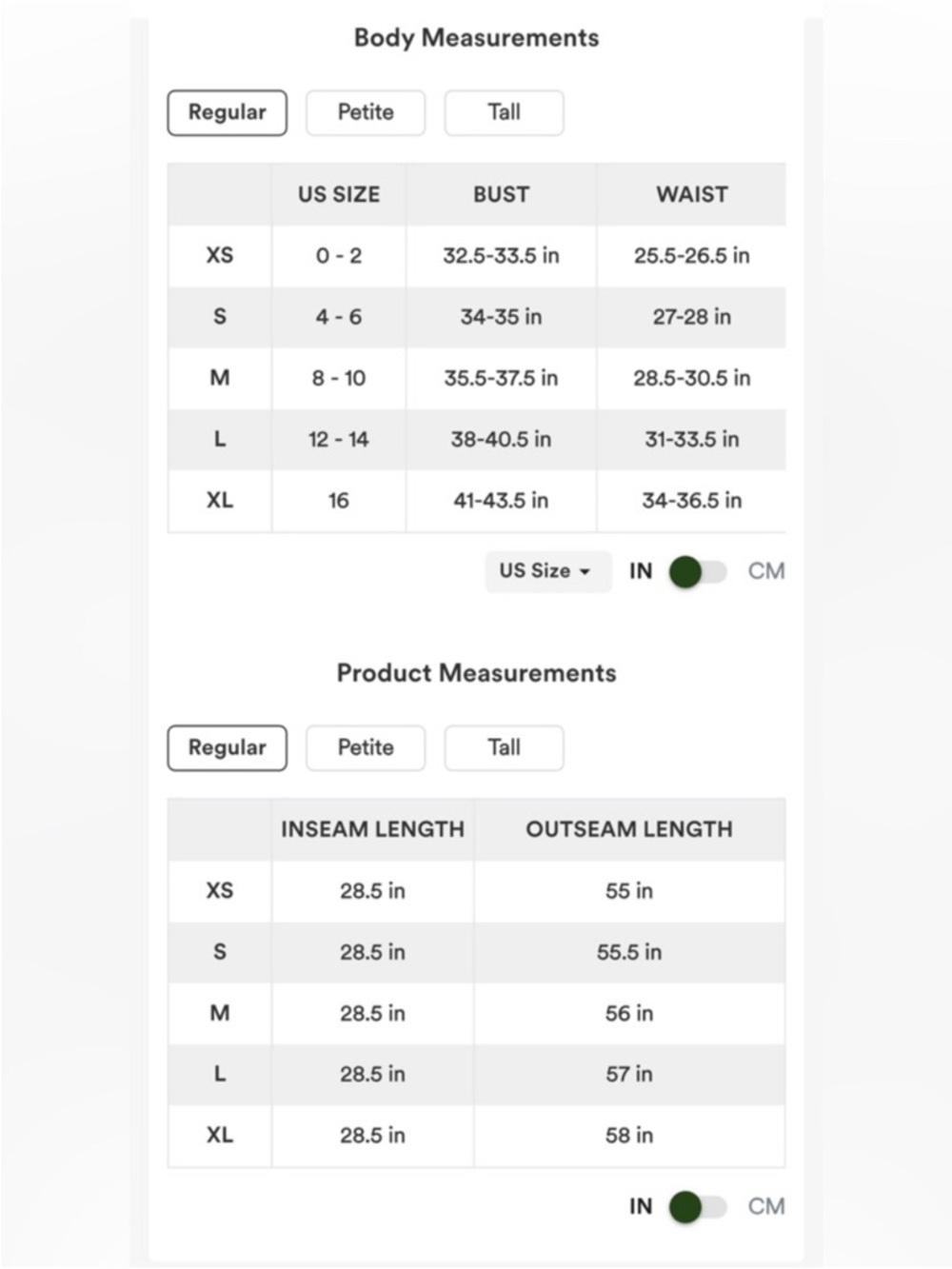952x1269 pixels.
Task: Click the OUTSEAM LENGTH column header
Action: [629, 829]
